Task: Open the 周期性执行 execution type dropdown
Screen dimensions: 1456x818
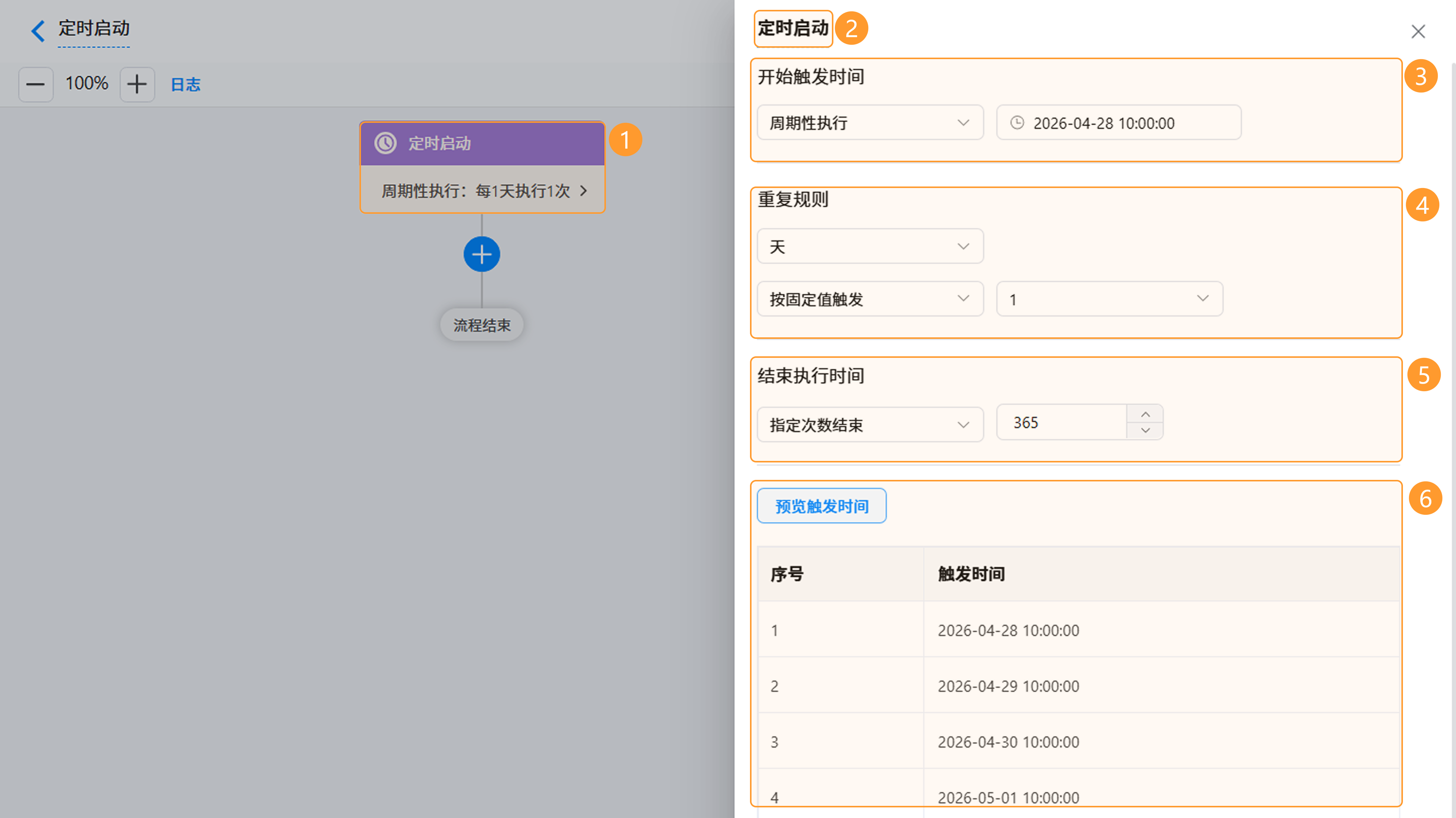Action: click(870, 122)
